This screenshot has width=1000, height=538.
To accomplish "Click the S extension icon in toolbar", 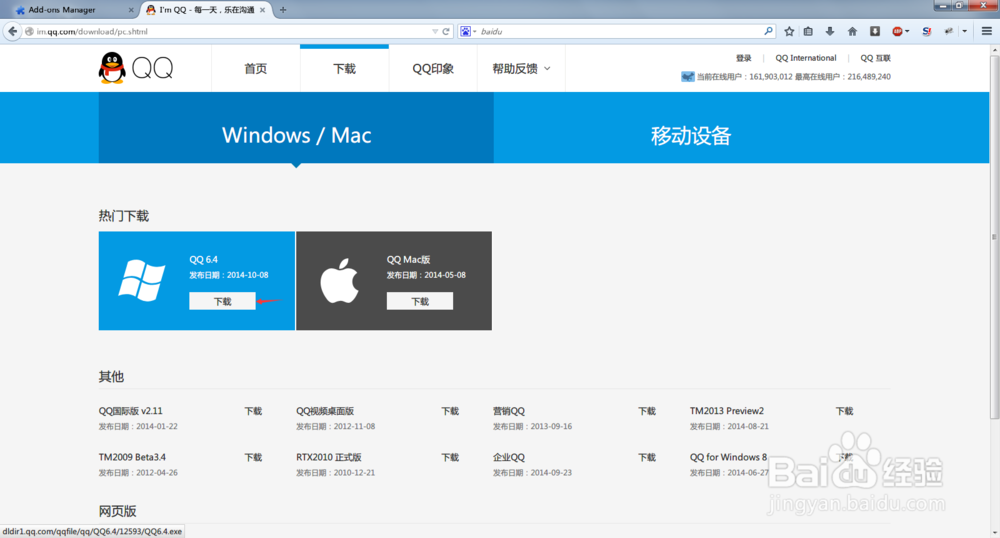I will (x=927, y=31).
